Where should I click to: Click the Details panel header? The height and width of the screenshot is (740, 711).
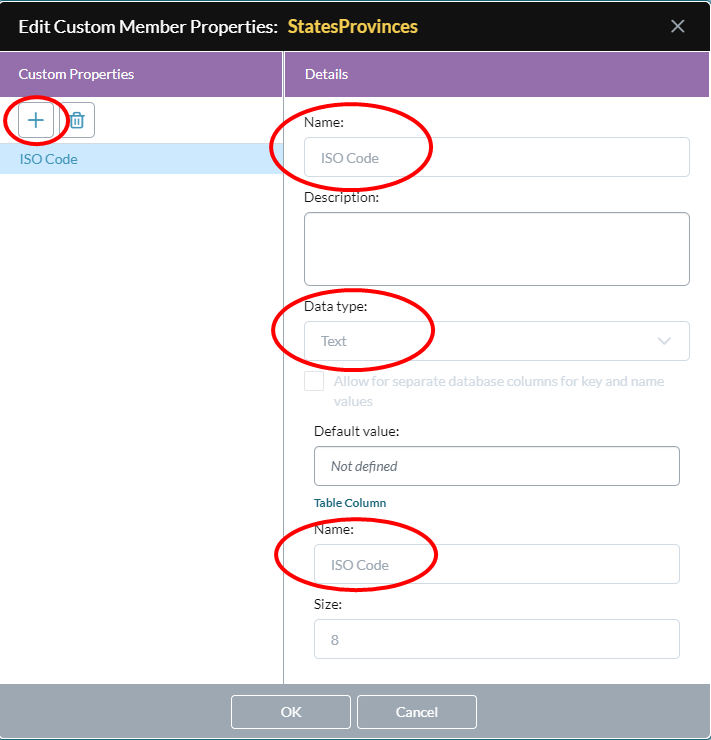(497, 75)
